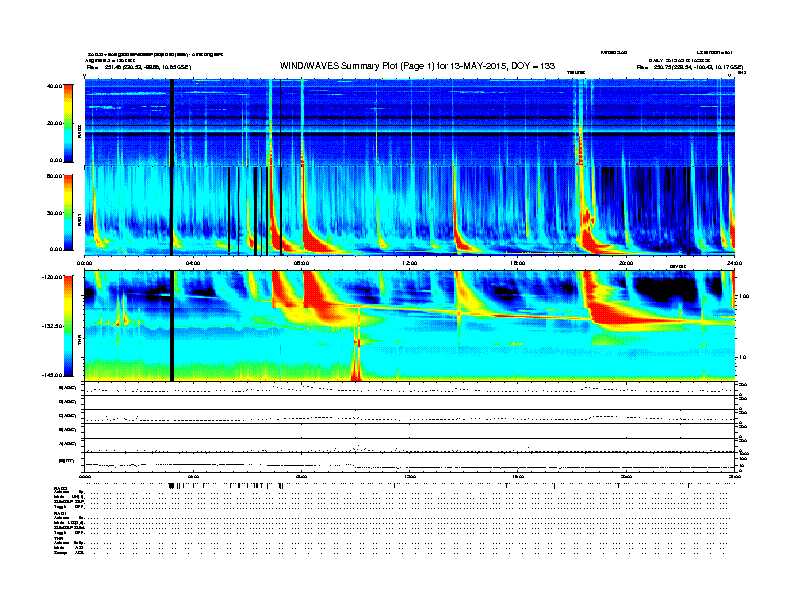Click the RAD1 panel color scale bar
This screenshot has height=612, width=792.
coord(68,213)
